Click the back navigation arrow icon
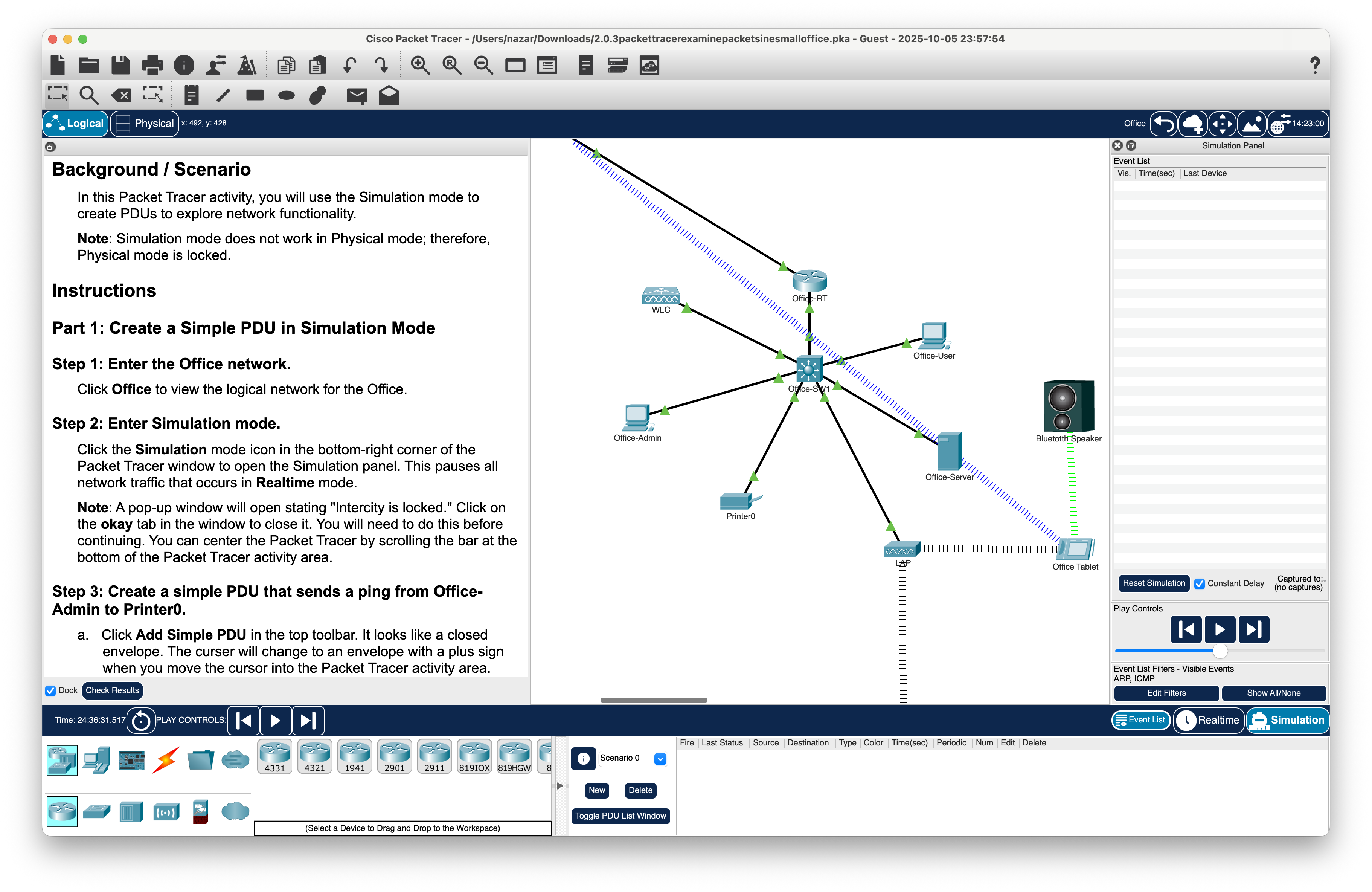1372x892 pixels. 1164,124
